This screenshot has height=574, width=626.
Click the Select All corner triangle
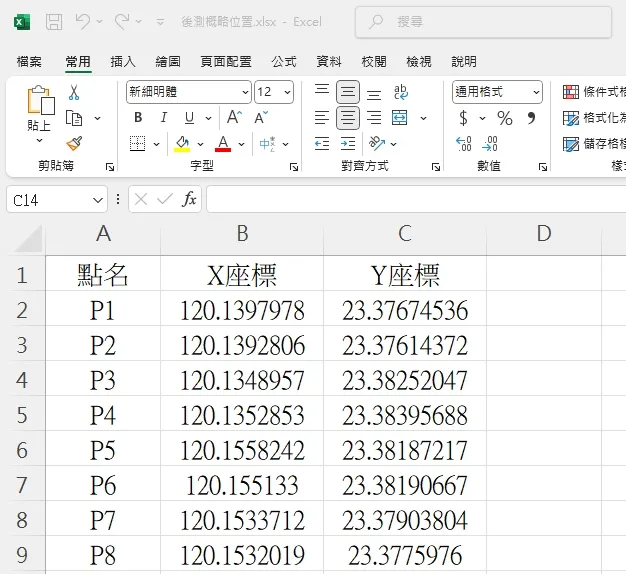click(x=28, y=239)
